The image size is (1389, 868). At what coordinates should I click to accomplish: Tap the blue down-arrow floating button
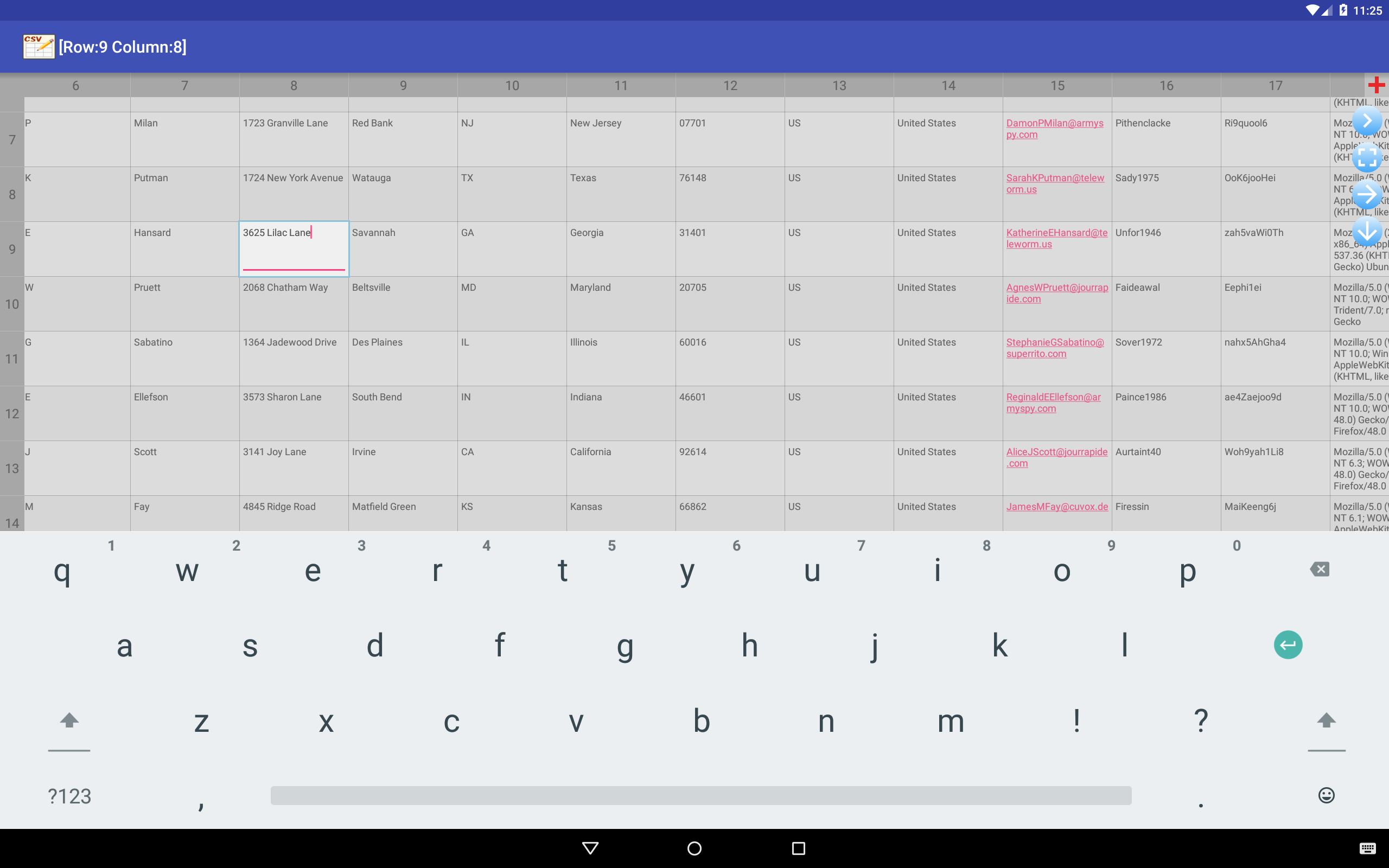pos(1367,231)
